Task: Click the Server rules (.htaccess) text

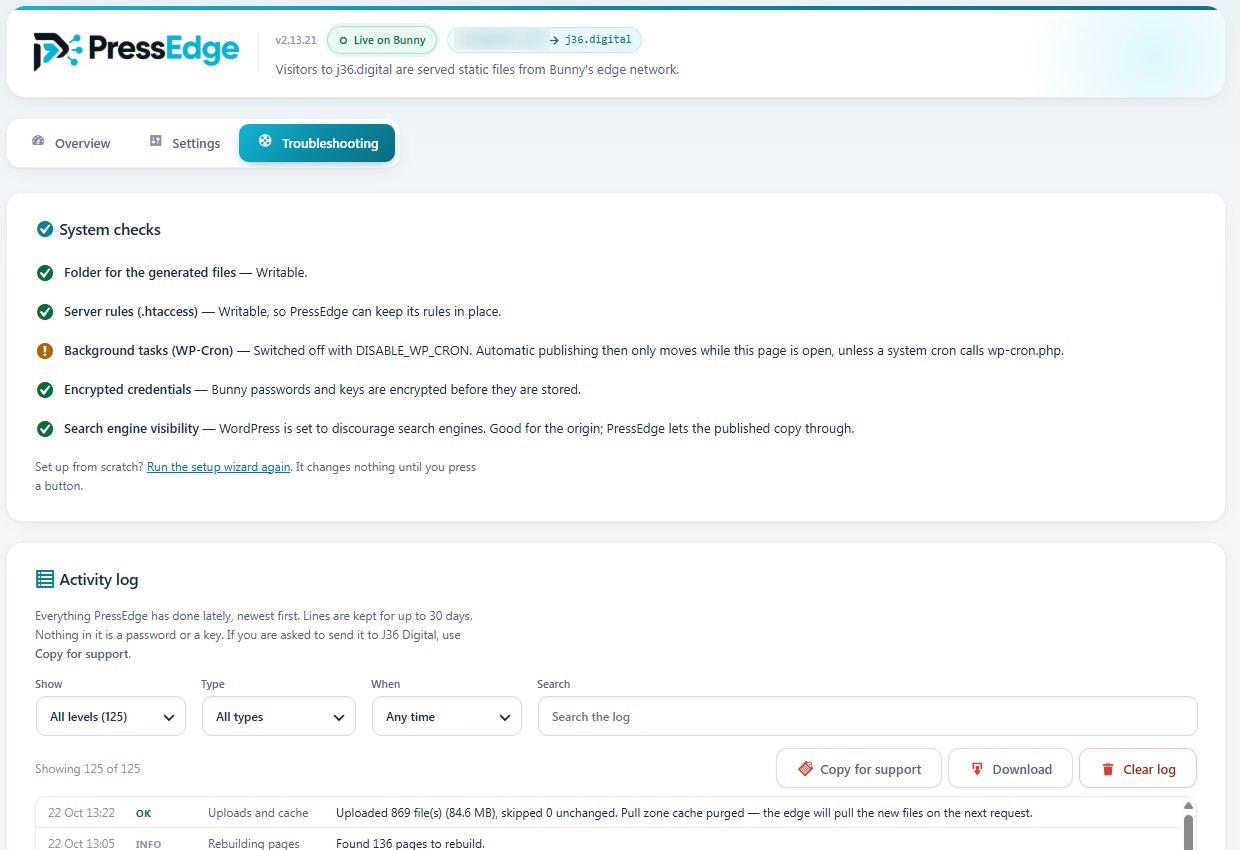Action: pyautogui.click(x=282, y=312)
